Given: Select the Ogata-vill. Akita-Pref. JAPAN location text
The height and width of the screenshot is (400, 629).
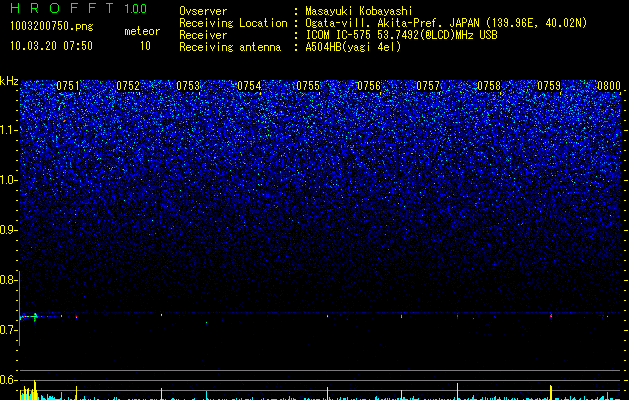Looking at the screenshot, I should [x=446, y=23].
